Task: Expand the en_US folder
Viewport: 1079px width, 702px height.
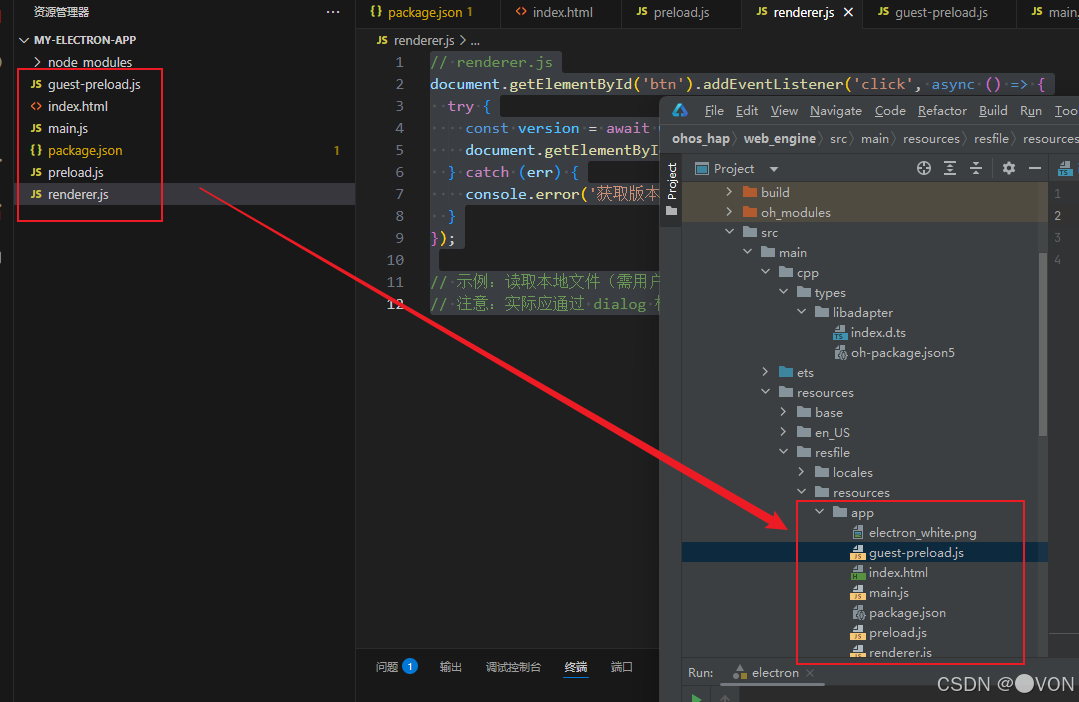Action: (784, 432)
